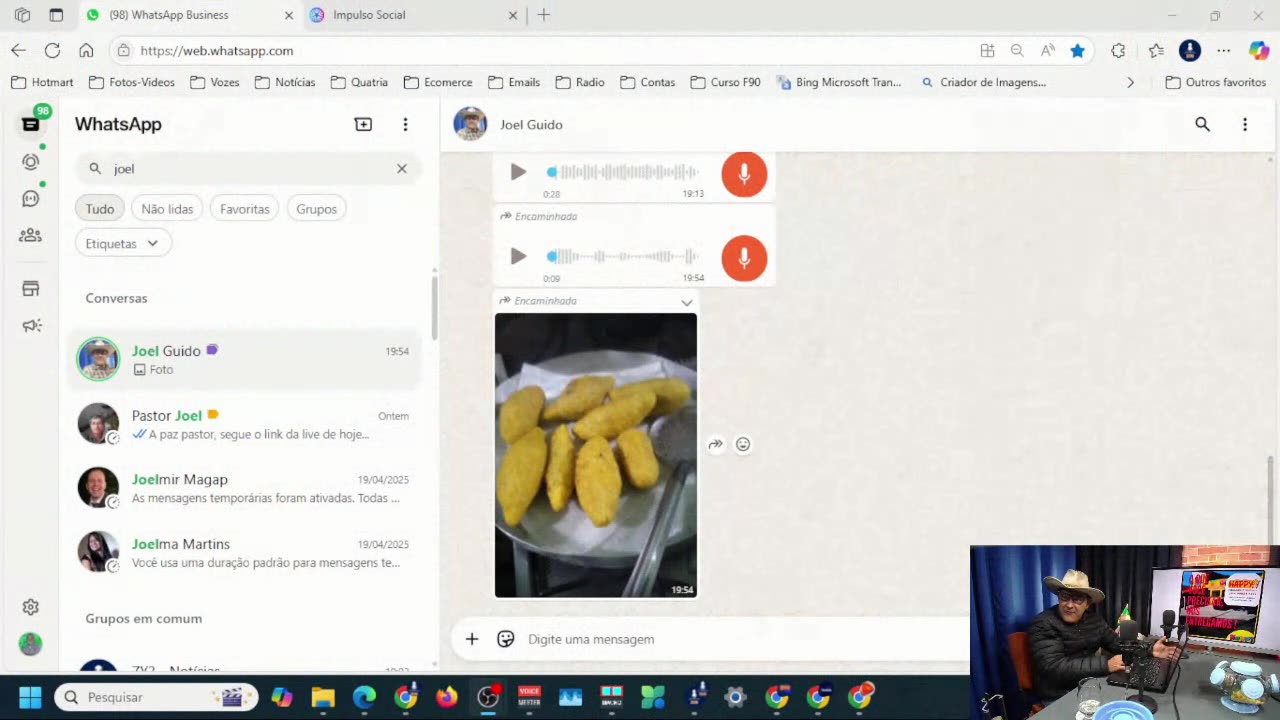Open the Fotos-Videos bookmark folder
This screenshot has width=1280, height=720.
point(132,82)
